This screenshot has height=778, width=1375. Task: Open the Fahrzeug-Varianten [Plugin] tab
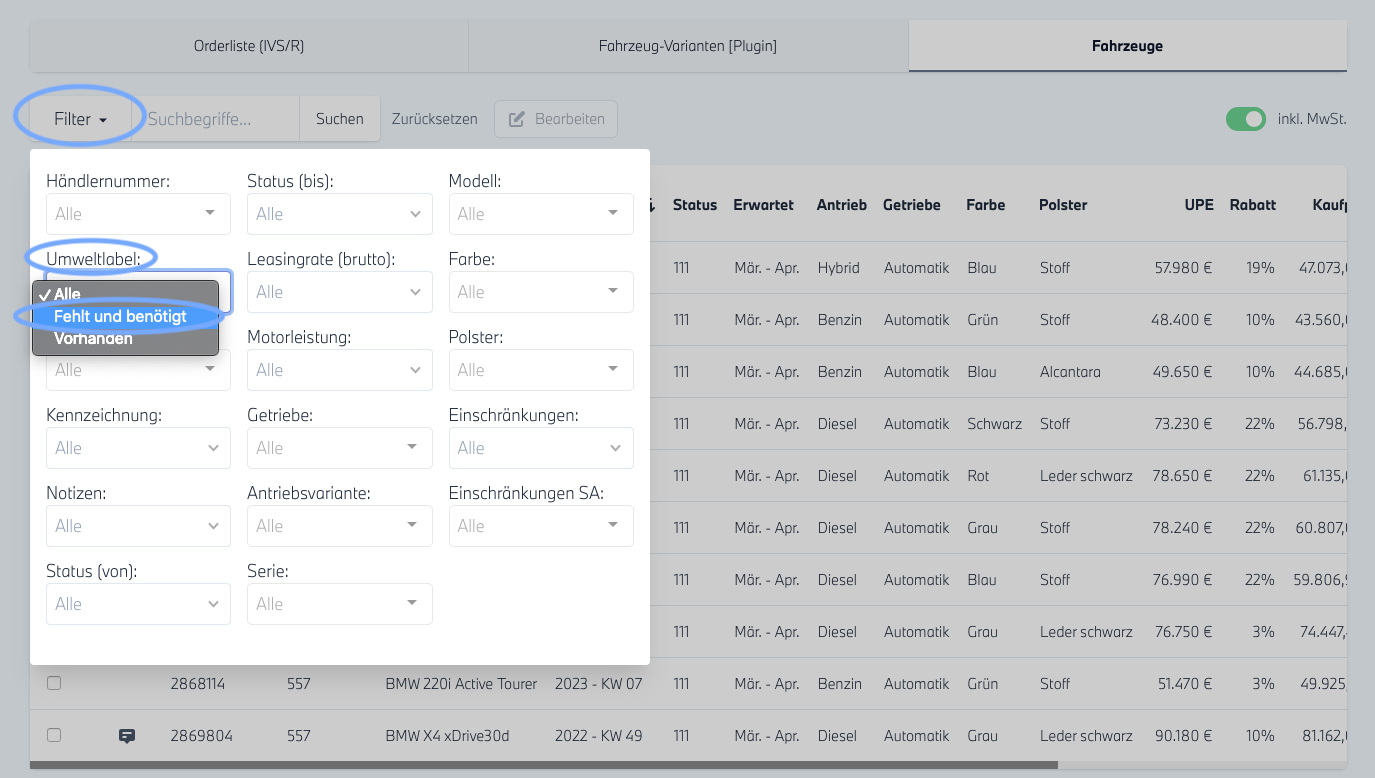[x=687, y=46]
